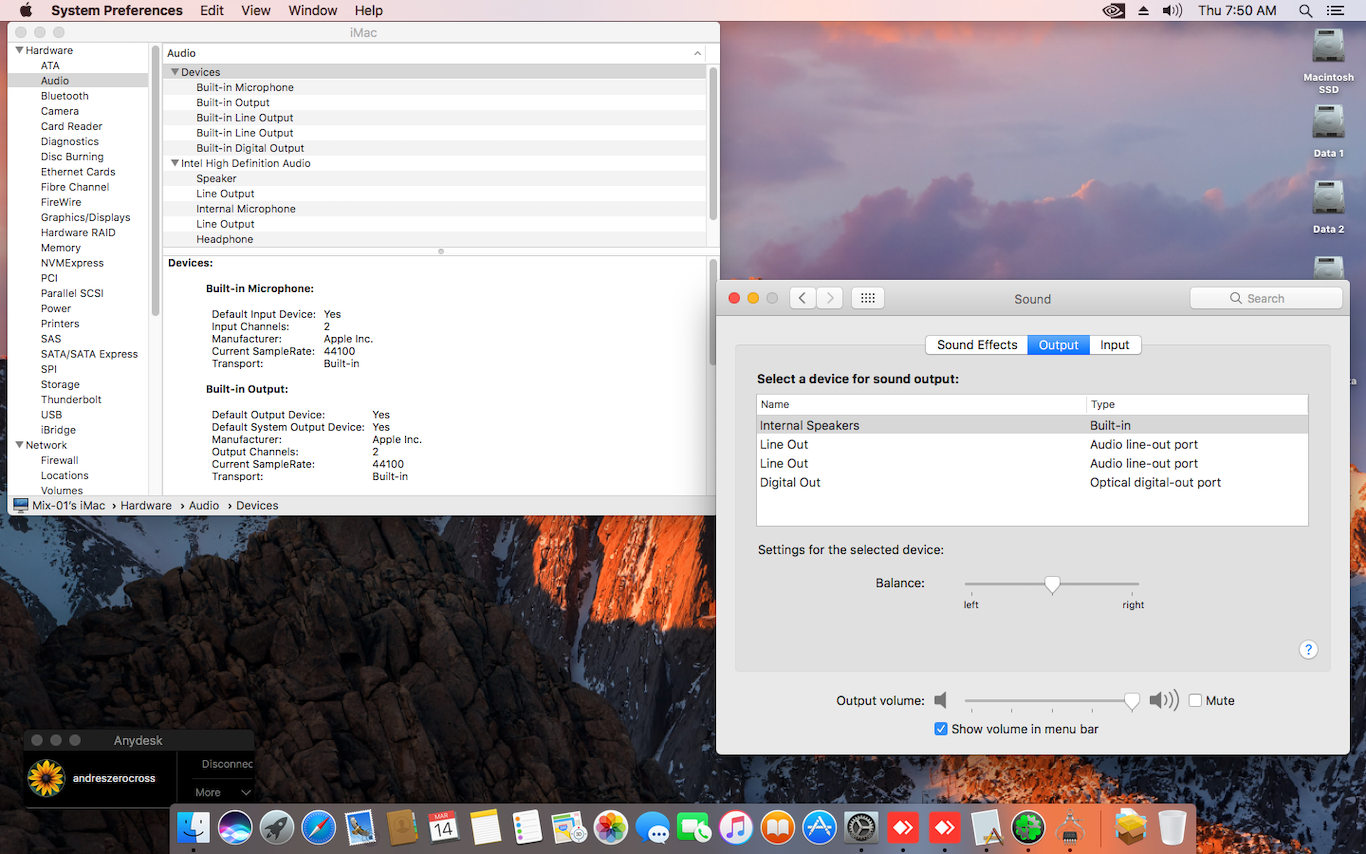Click the Sound help question button
This screenshot has width=1366, height=854.
[x=1308, y=649]
